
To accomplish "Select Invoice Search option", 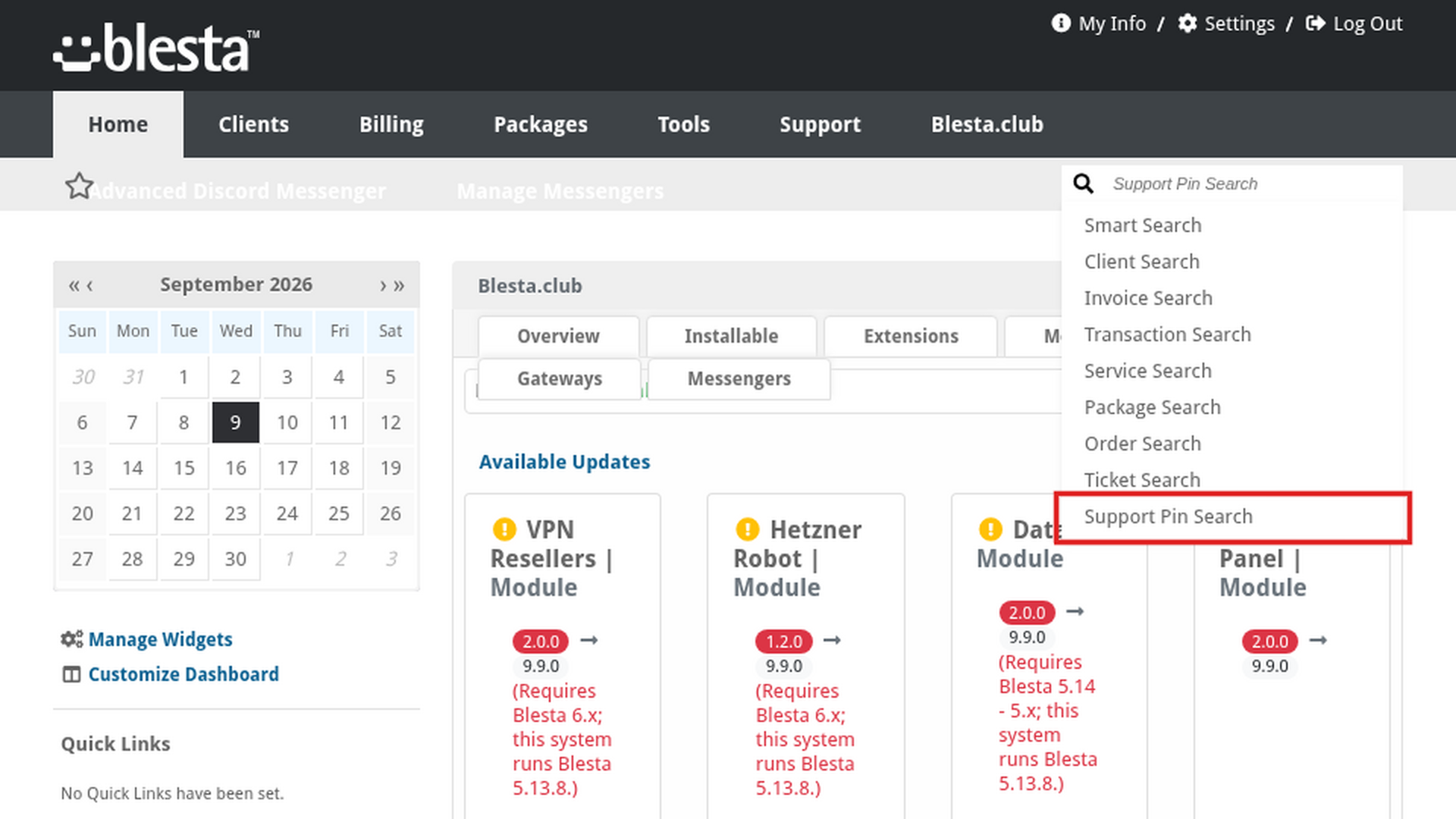I will click(x=1232, y=298).
